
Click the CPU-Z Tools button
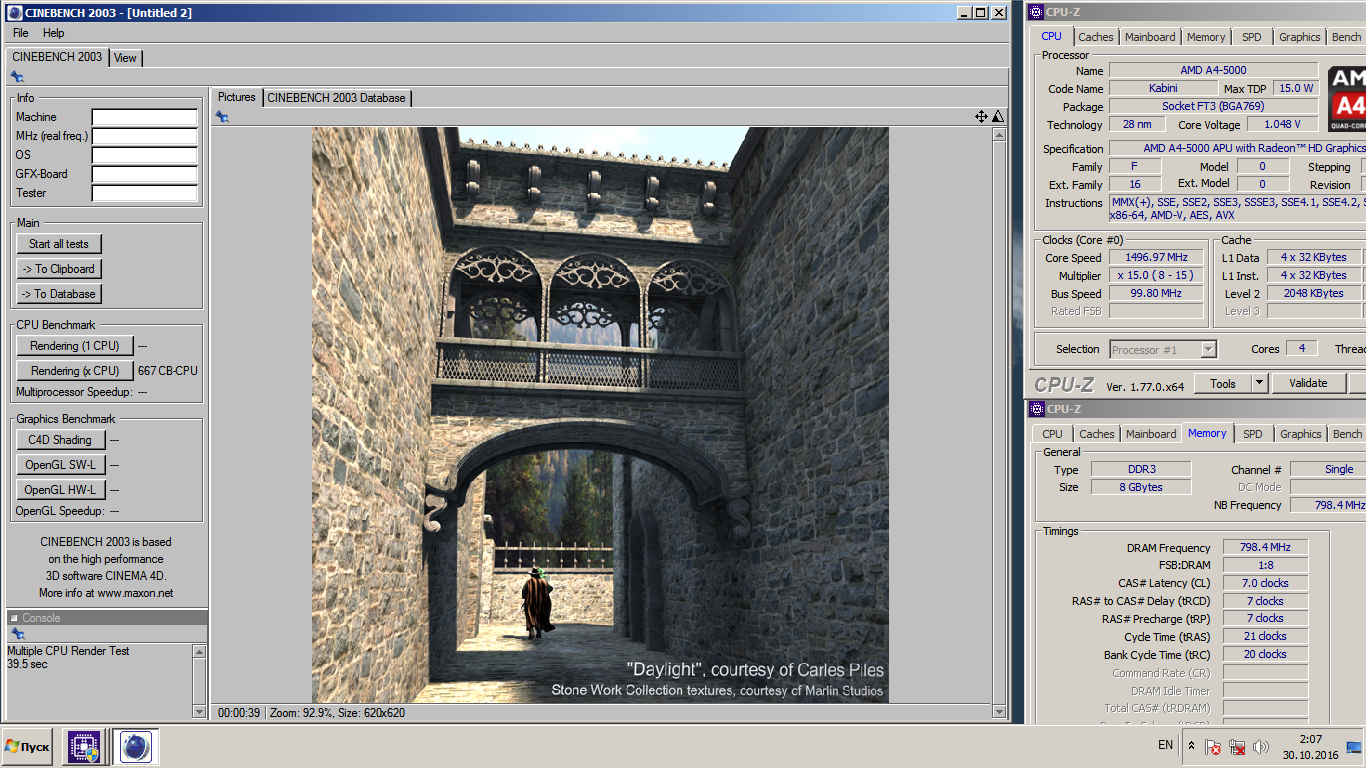coord(1223,383)
